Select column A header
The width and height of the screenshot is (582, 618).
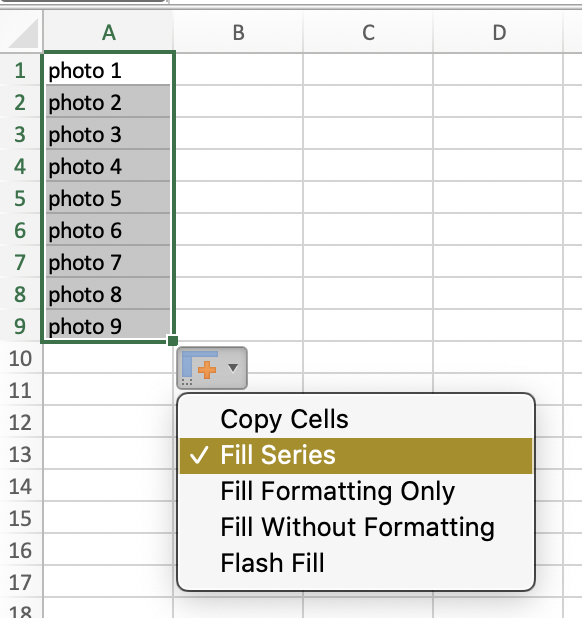108,32
